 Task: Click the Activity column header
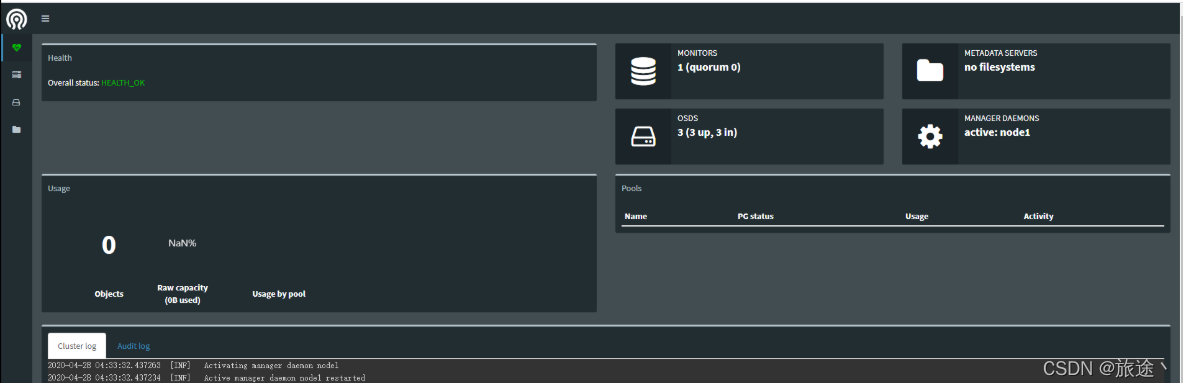(1038, 216)
